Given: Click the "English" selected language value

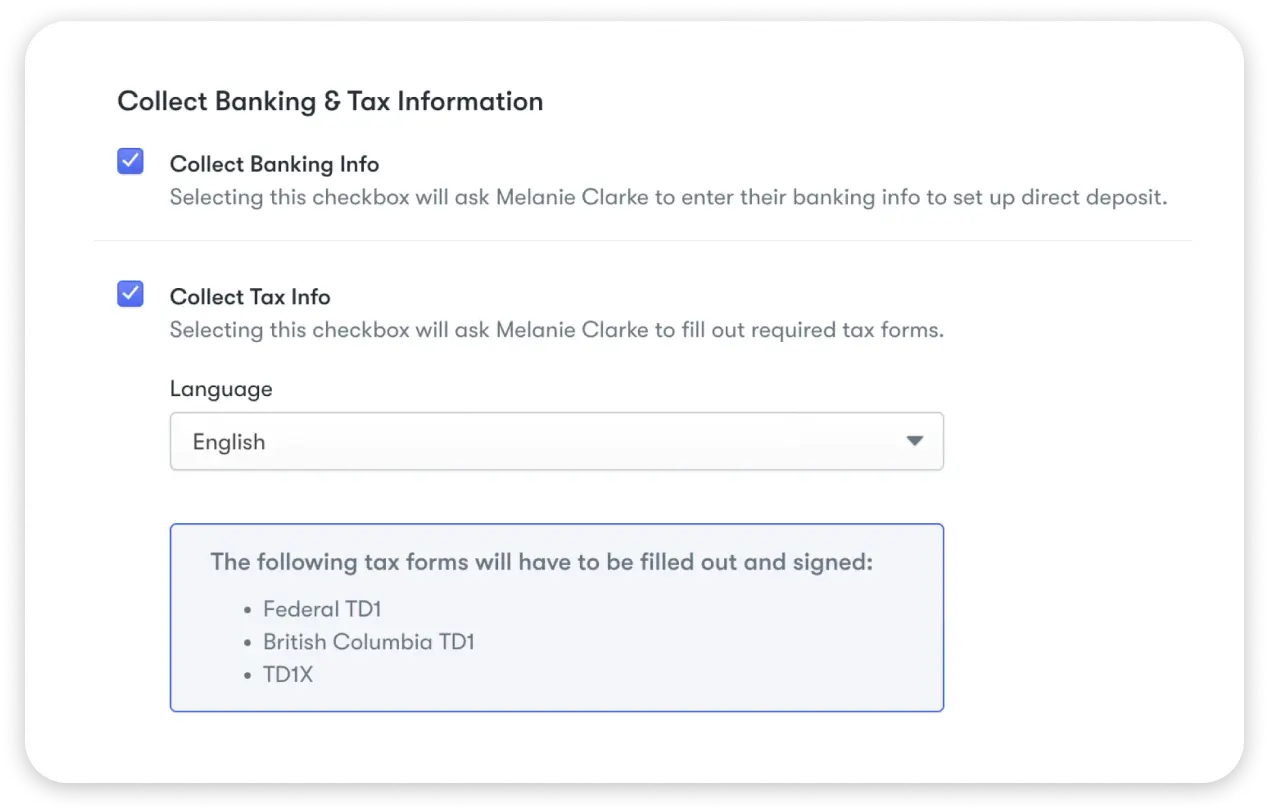Looking at the screenshot, I should click(x=229, y=442).
